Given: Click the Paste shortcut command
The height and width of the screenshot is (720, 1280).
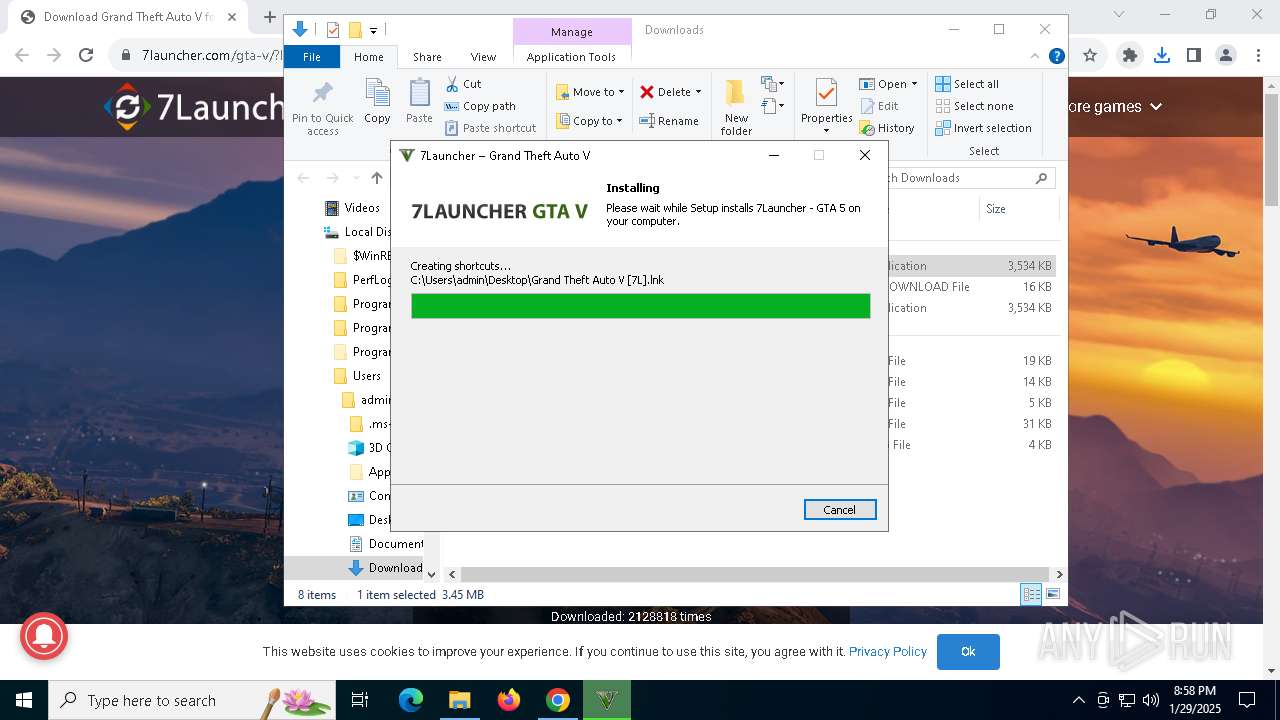Looking at the screenshot, I should [490, 128].
